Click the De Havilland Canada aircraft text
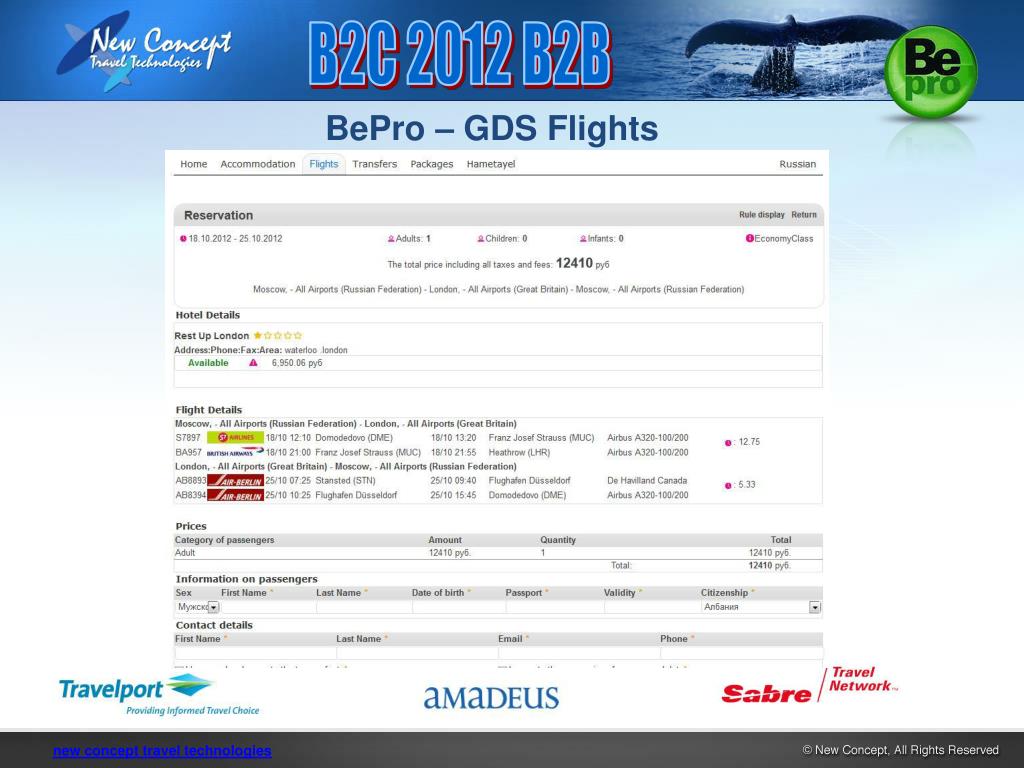The height and width of the screenshot is (768, 1024). (x=647, y=481)
